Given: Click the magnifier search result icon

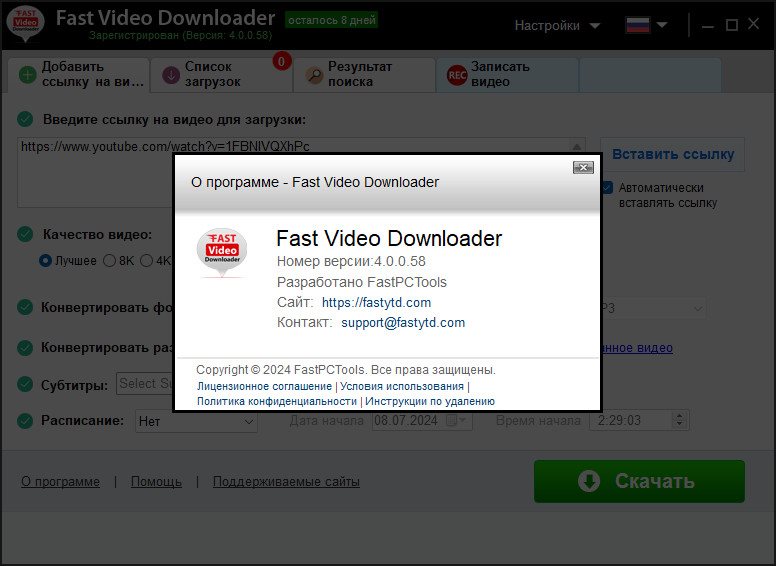Looking at the screenshot, I should (314, 75).
